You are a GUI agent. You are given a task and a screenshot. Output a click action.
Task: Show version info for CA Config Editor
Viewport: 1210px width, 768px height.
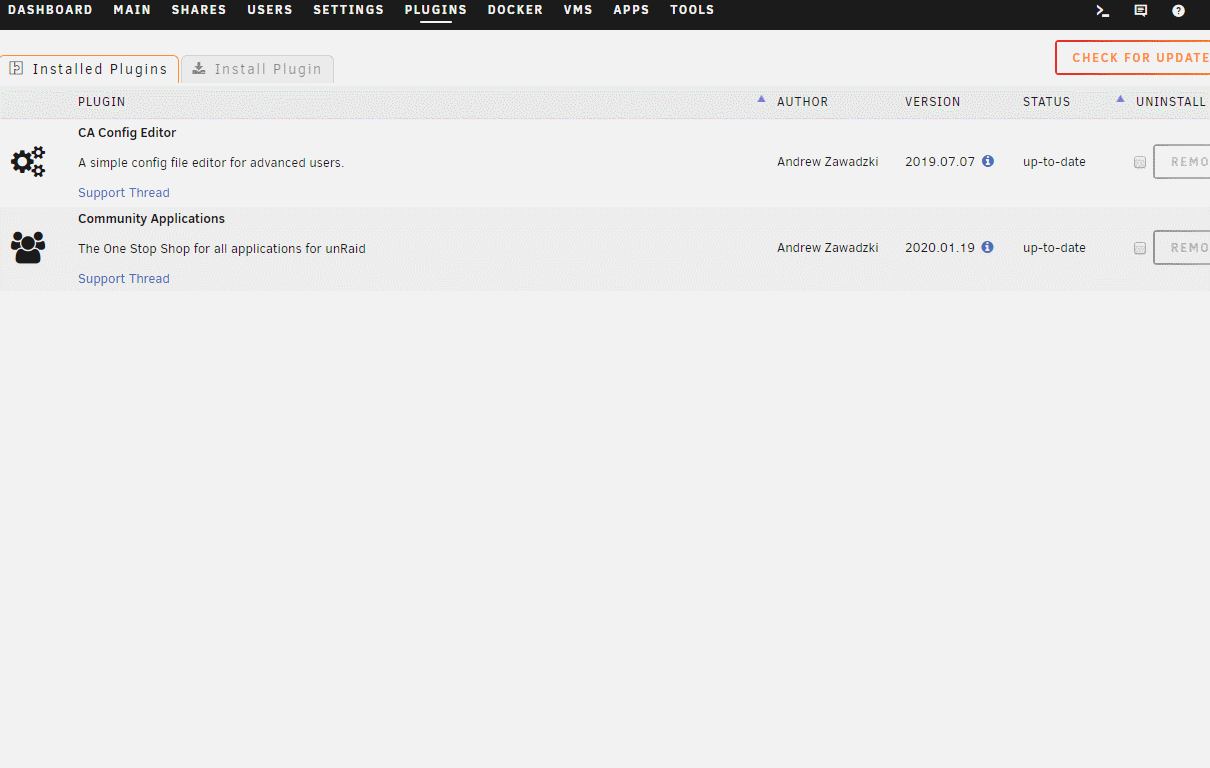click(988, 161)
